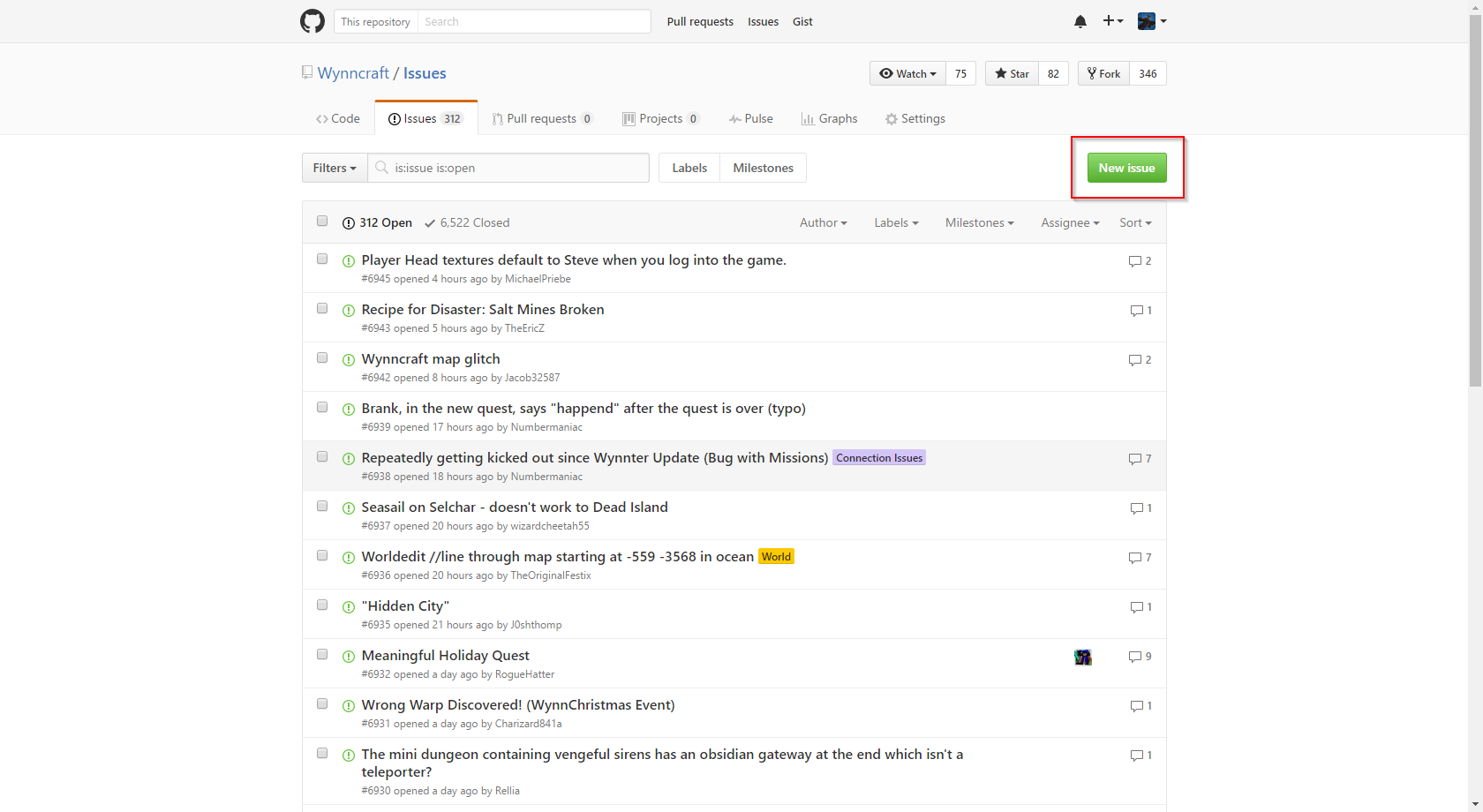Switch to the Graphs tab
This screenshot has width=1483, height=812.
click(x=830, y=118)
